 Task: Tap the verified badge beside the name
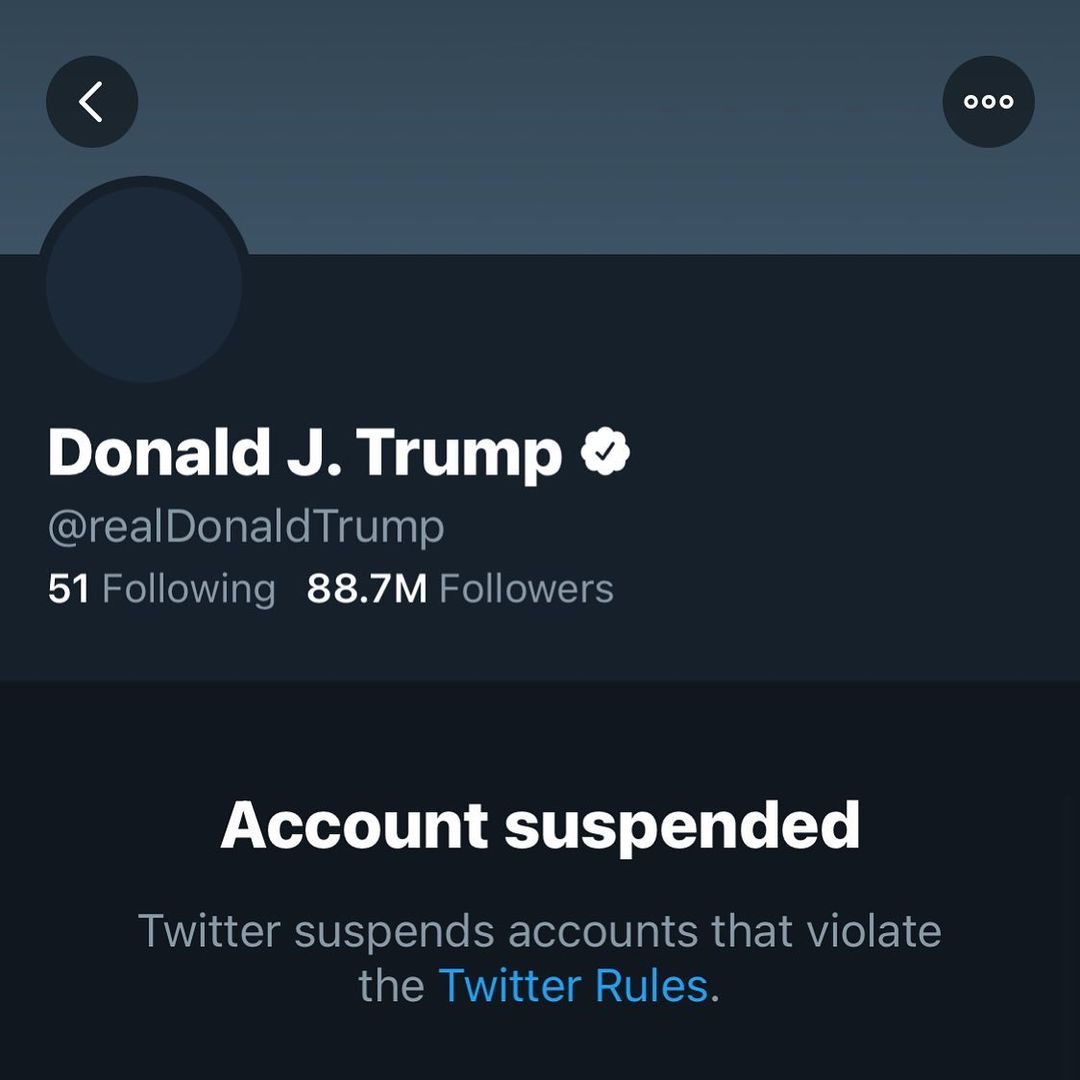click(606, 453)
